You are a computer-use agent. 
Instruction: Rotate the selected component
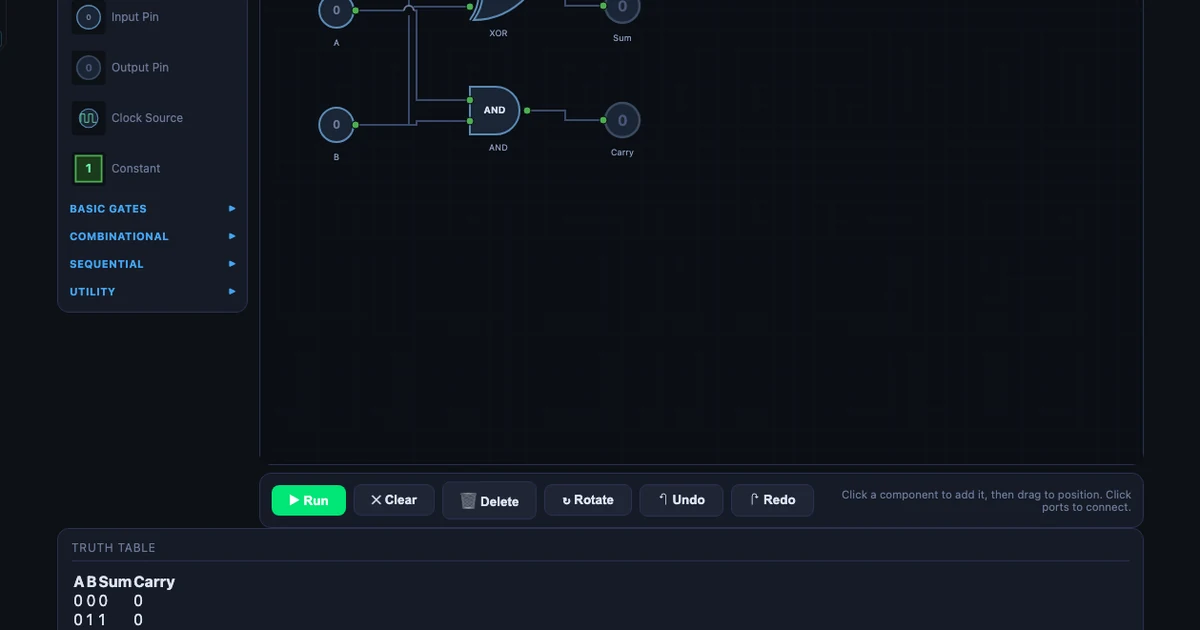click(587, 500)
